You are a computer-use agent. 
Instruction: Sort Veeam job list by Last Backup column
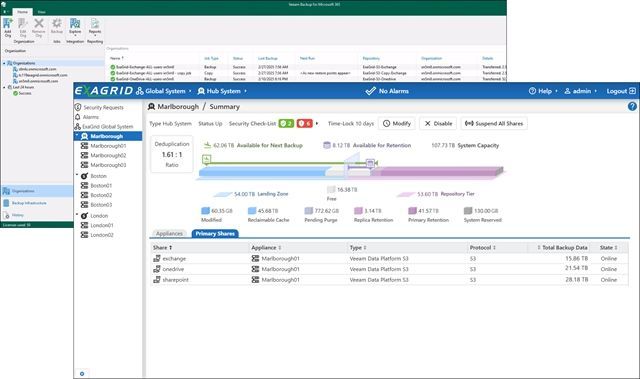click(x=268, y=58)
